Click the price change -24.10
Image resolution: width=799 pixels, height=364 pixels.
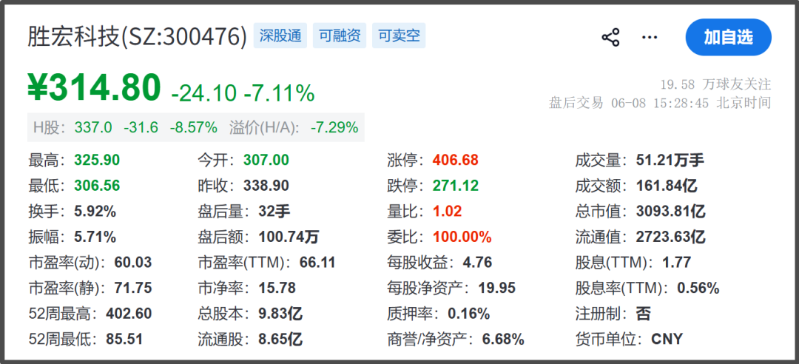tap(204, 93)
